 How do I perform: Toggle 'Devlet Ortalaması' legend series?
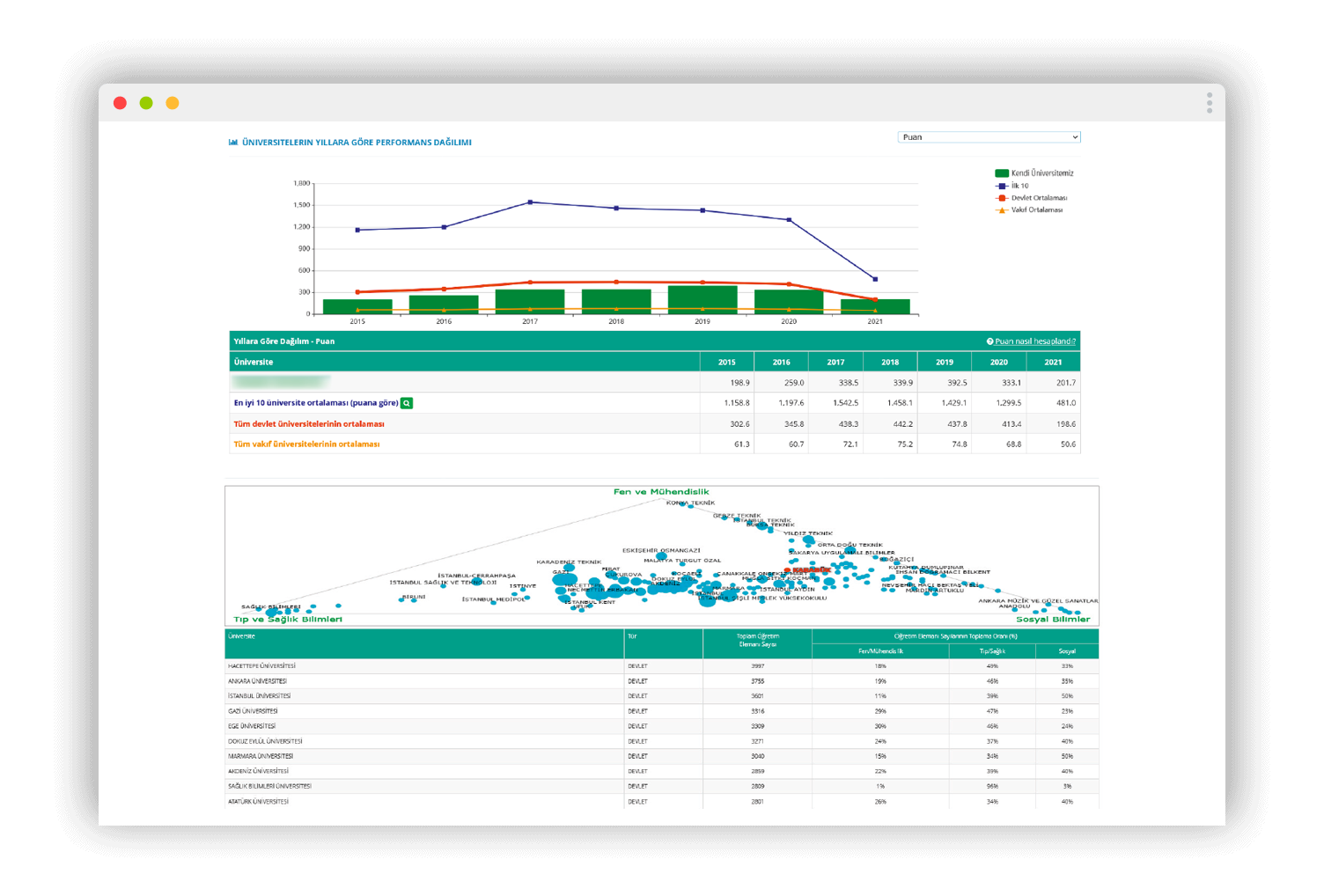point(1031,198)
